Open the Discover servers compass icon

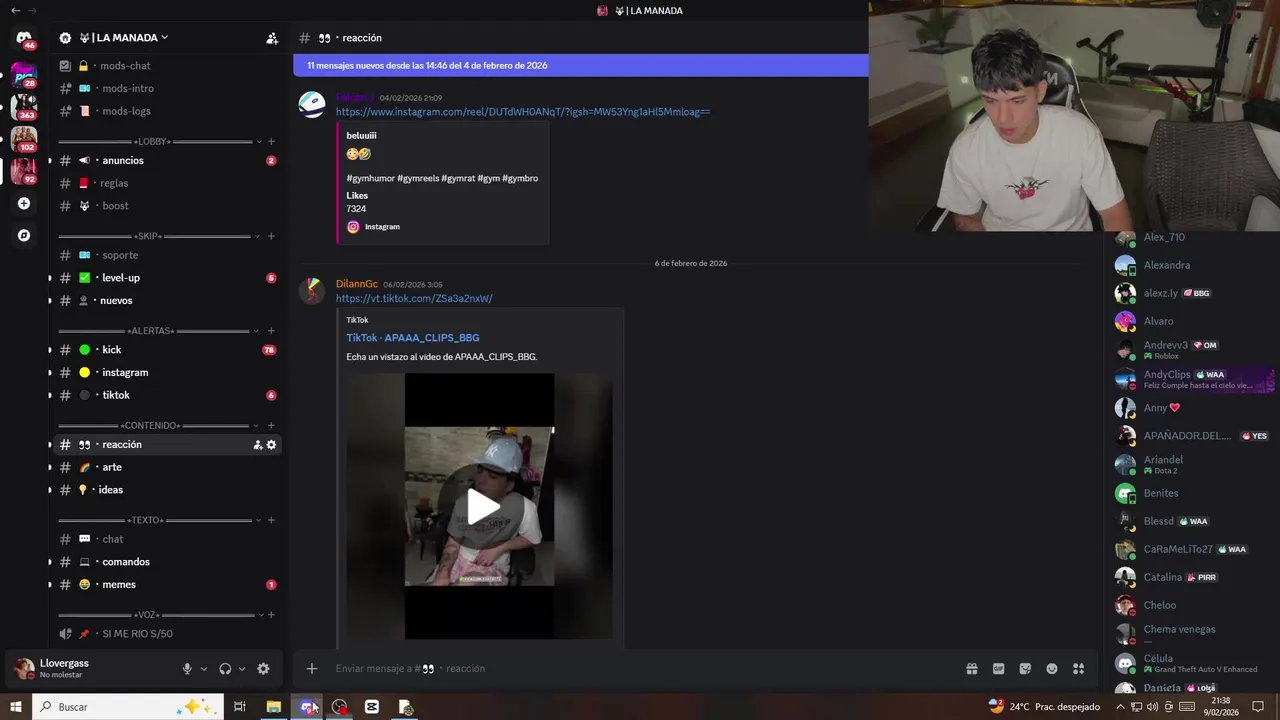point(24,235)
